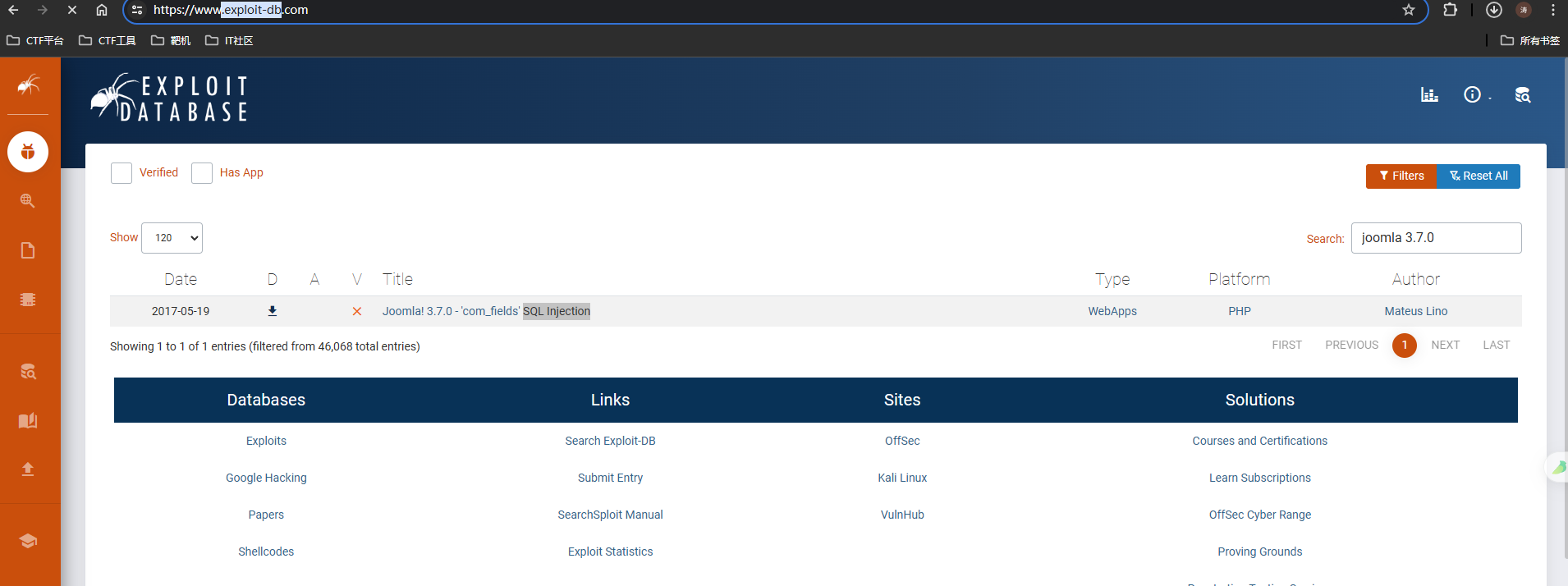Download the Joomla 3.7.0 exploit
The width and height of the screenshot is (1568, 586).
point(273,311)
